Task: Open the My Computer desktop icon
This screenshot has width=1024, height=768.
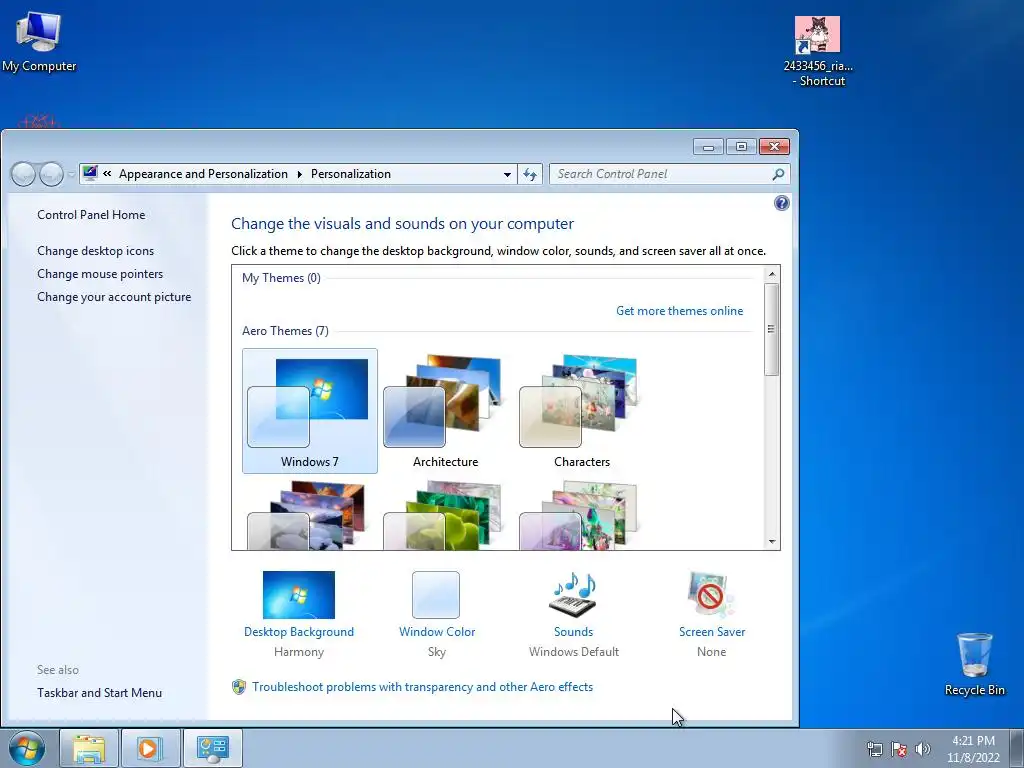Action: click(x=39, y=42)
